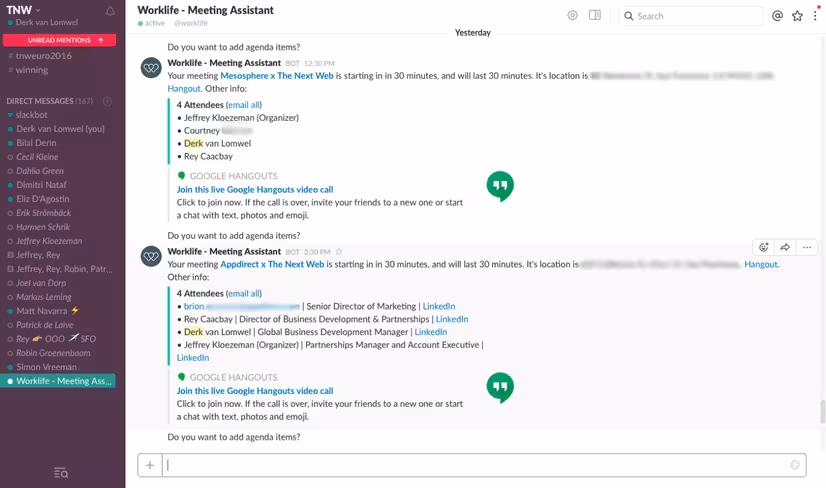Open the Bilal Derin conversation
Viewport: 826px width, 488px height.
pyautogui.click(x=36, y=143)
